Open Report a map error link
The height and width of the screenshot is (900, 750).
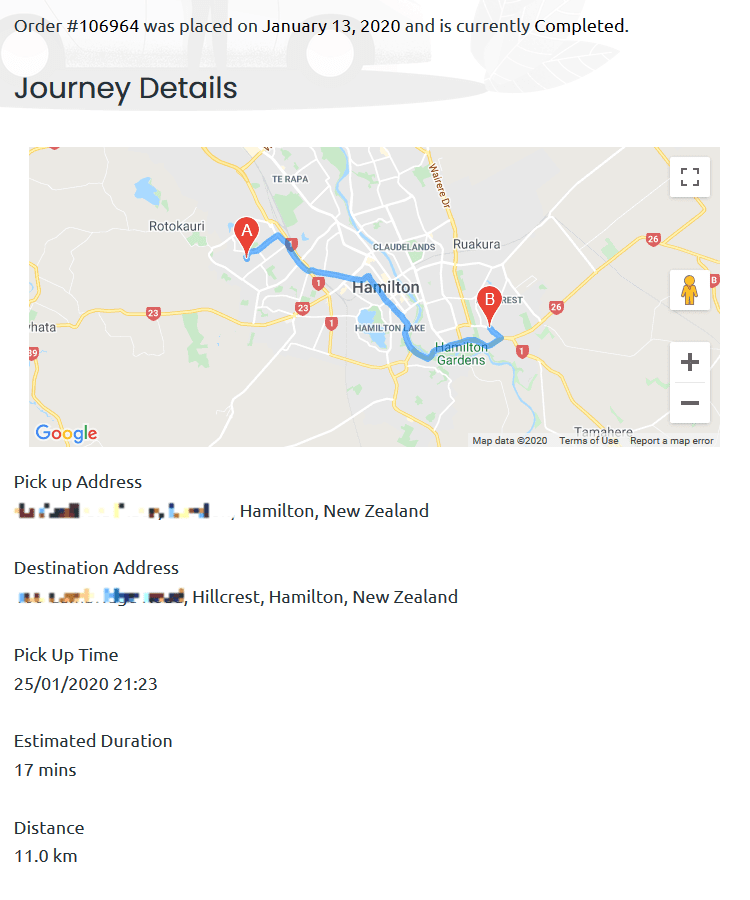pyautogui.click(x=671, y=441)
